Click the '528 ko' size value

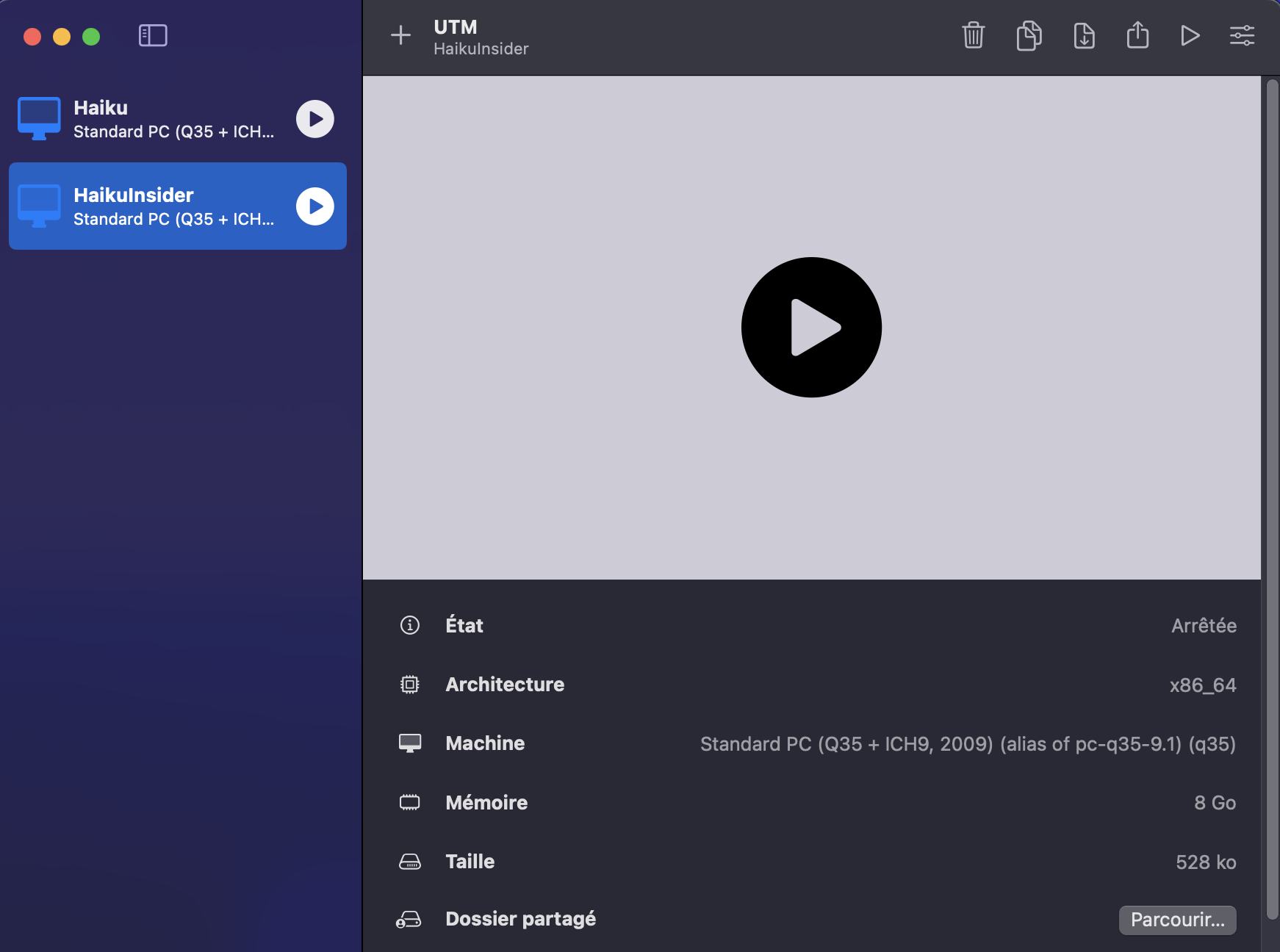pos(1206,862)
